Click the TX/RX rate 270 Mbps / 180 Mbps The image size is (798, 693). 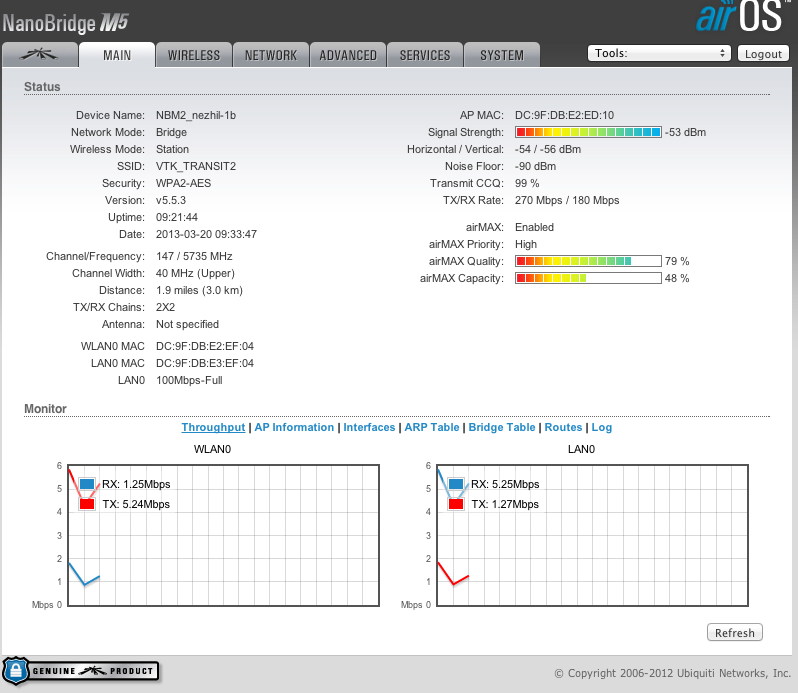[567, 200]
